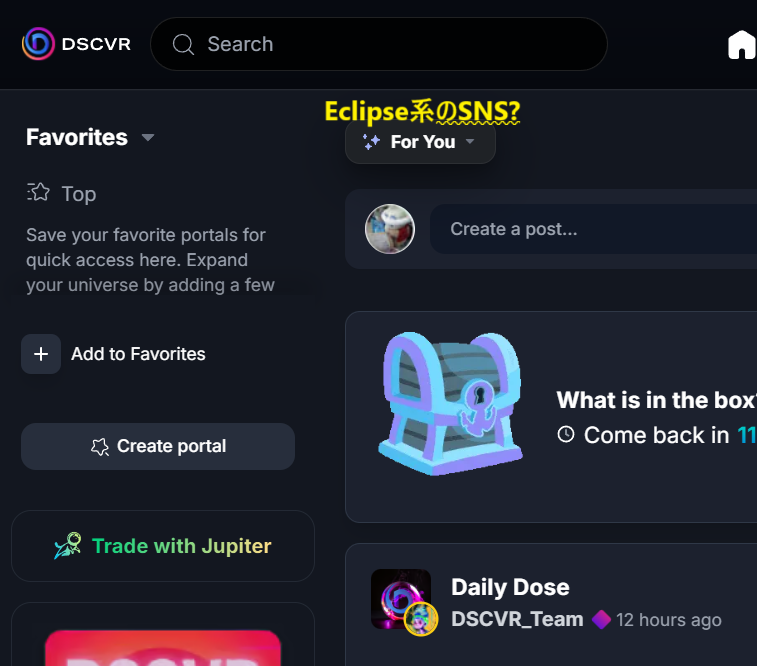Open the DSCVR_Team profile link
The height and width of the screenshot is (666, 757).
[517, 619]
